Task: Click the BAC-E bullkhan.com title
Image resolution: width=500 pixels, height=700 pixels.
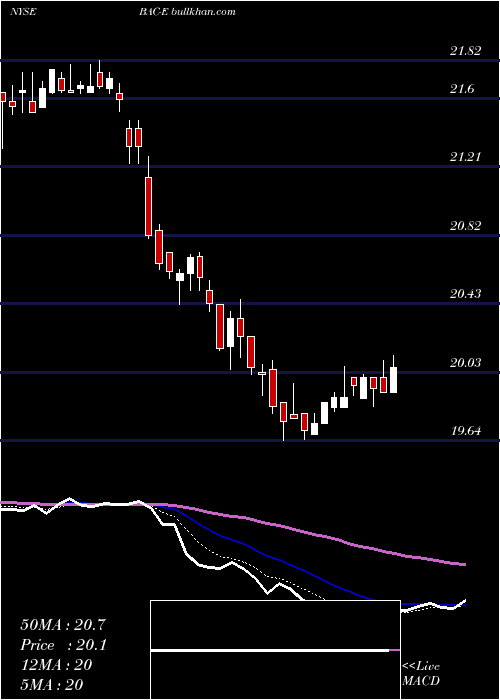Action: tap(187, 12)
